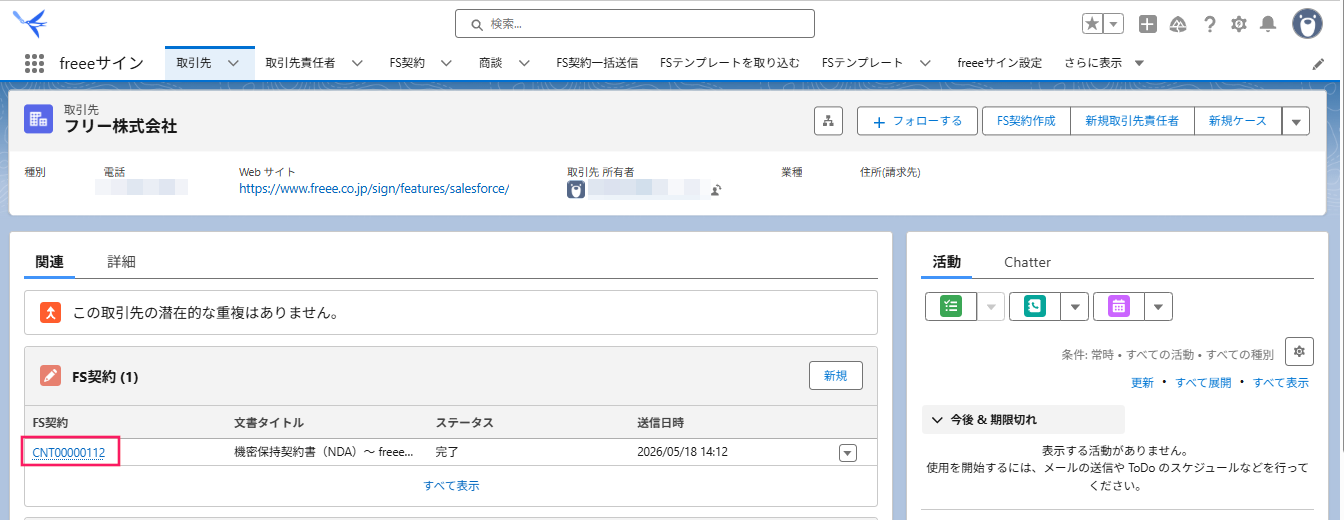Select the 取引先責任者 tab

[x=300, y=63]
